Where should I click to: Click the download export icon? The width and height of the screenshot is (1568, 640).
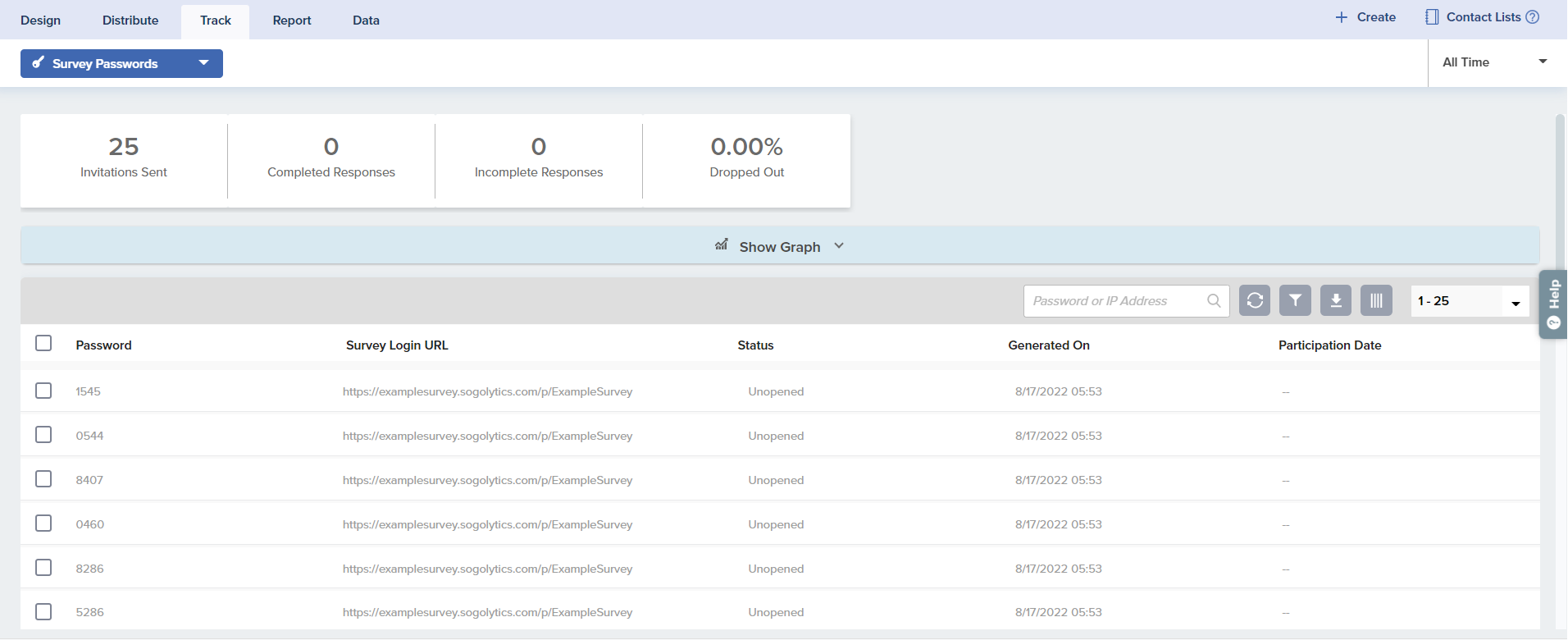click(x=1336, y=300)
